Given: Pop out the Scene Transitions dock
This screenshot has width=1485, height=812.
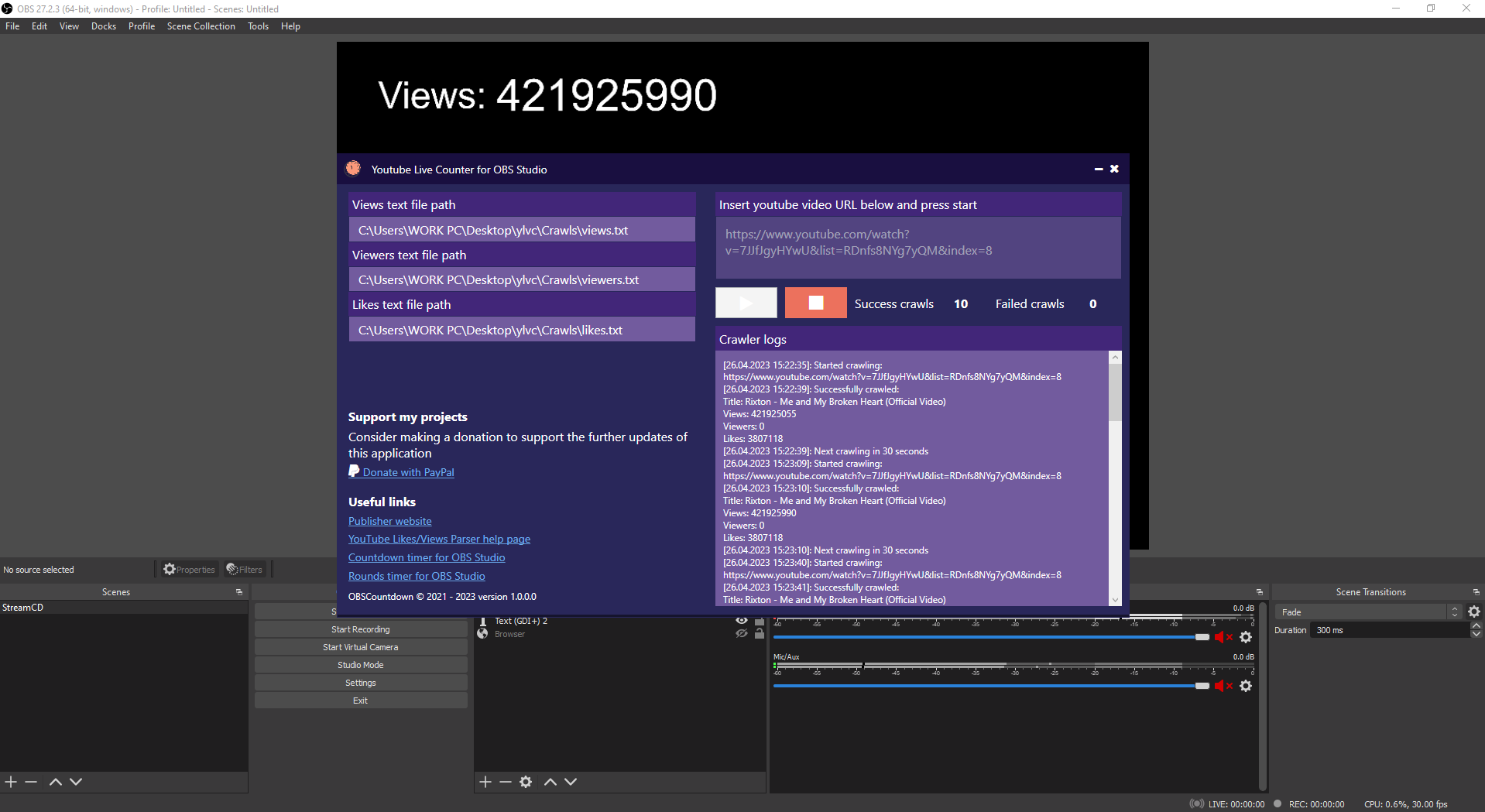Looking at the screenshot, I should pos(1476,592).
